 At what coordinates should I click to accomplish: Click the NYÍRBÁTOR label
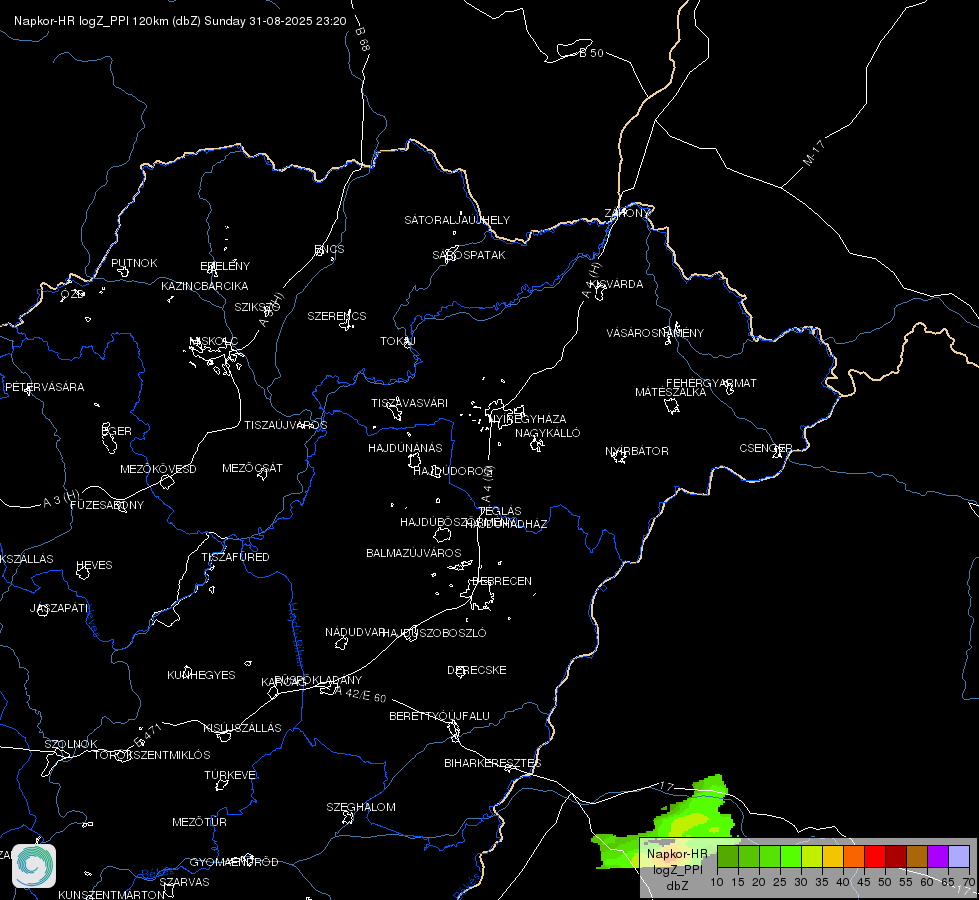click(637, 451)
